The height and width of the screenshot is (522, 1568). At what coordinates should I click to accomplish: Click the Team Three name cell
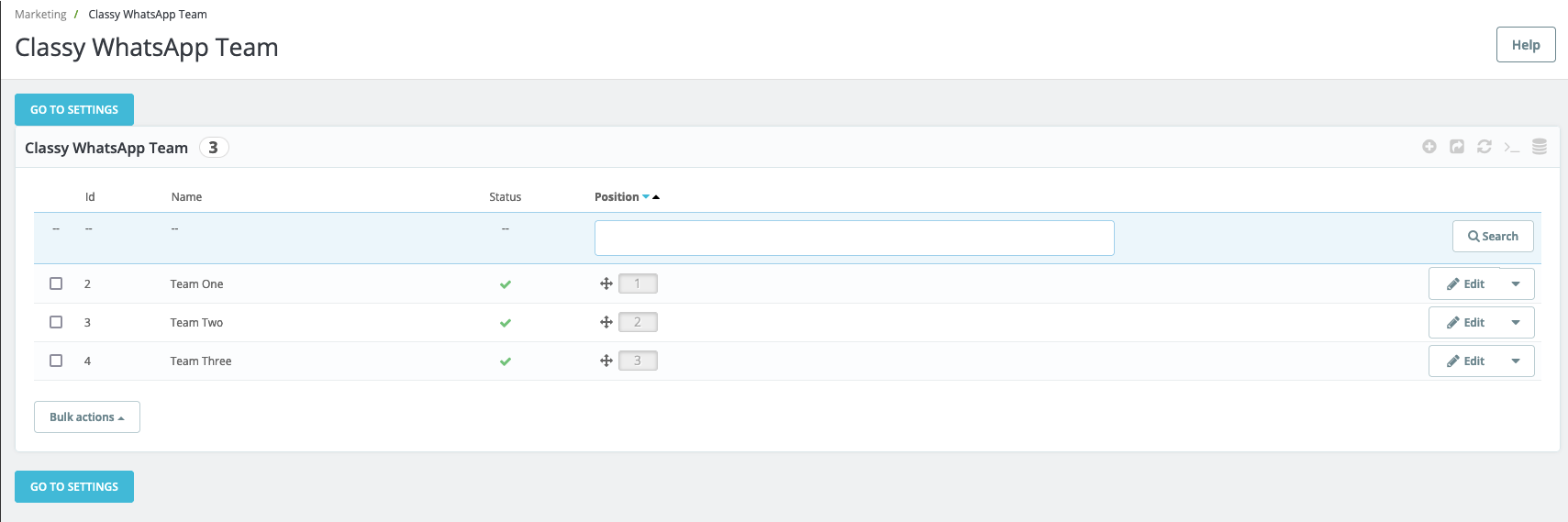201,361
